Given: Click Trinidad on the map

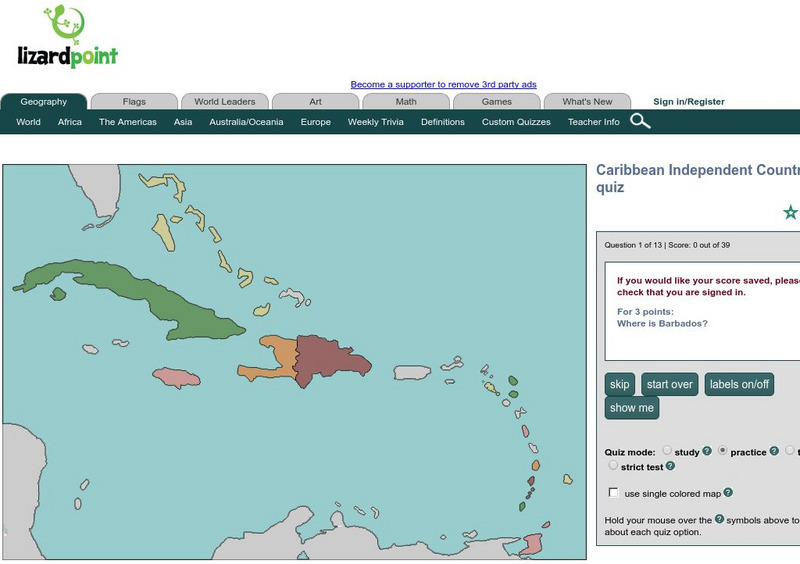Looking at the screenshot, I should coord(533,544).
